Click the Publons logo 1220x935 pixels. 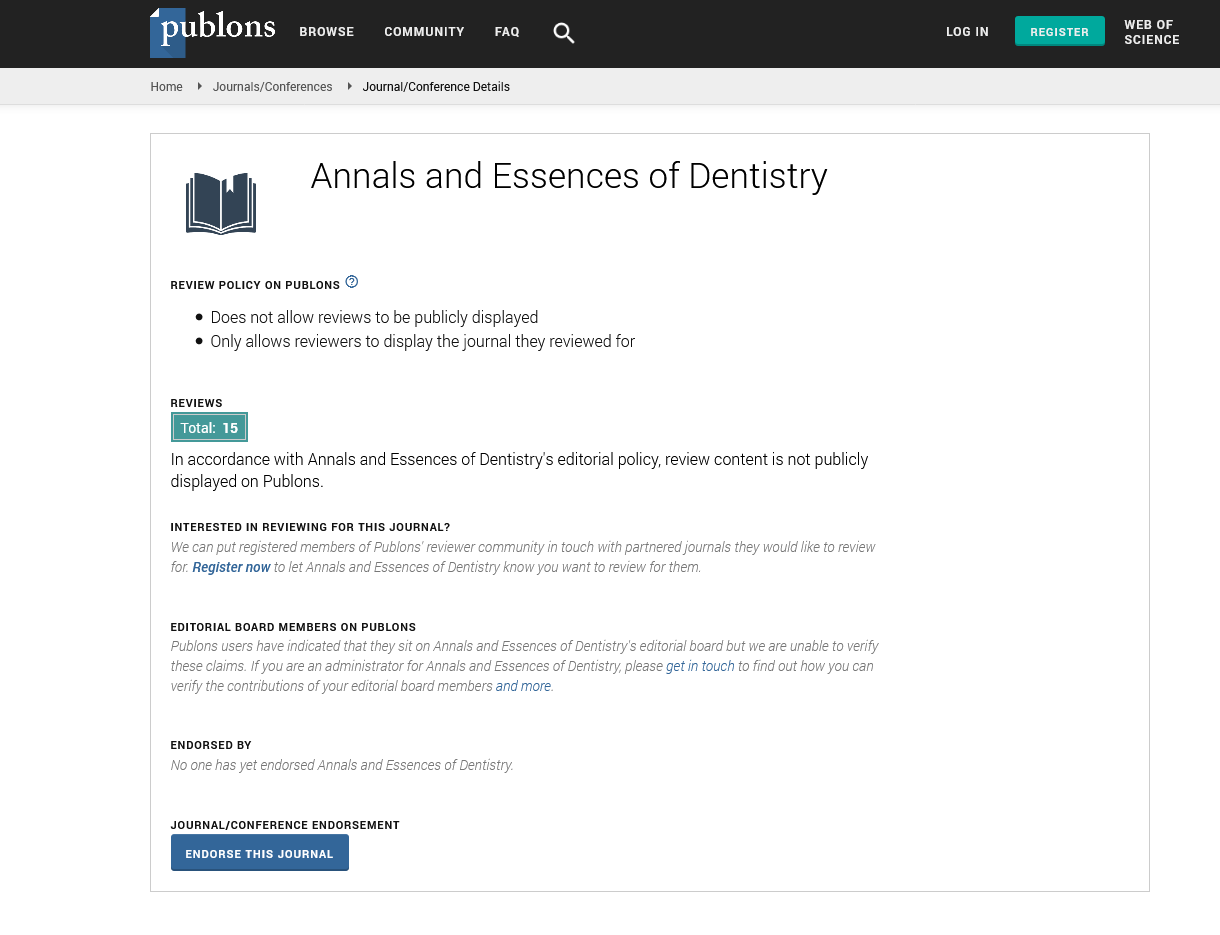(x=212, y=32)
